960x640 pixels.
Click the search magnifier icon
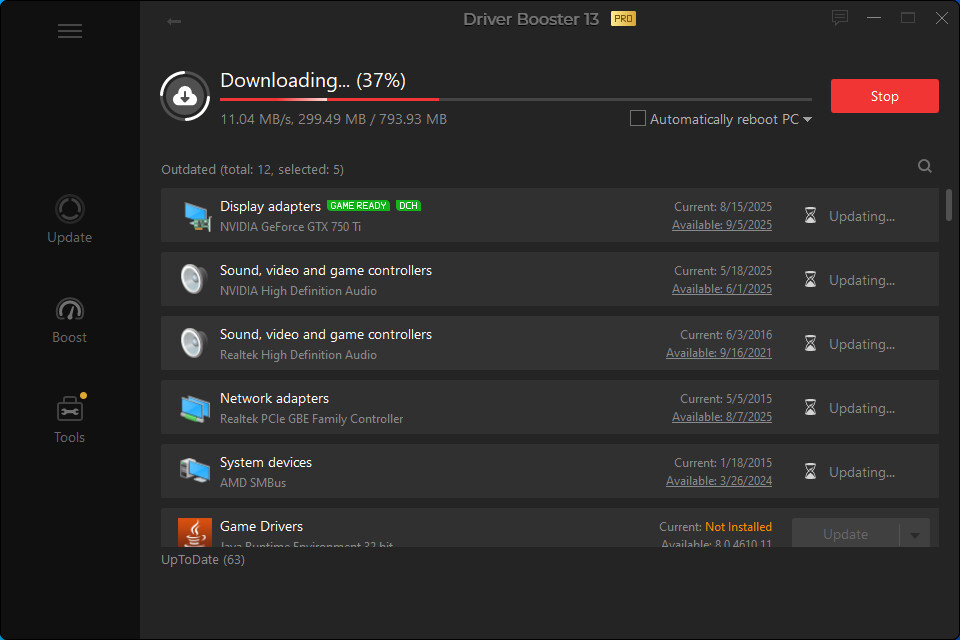click(x=924, y=165)
